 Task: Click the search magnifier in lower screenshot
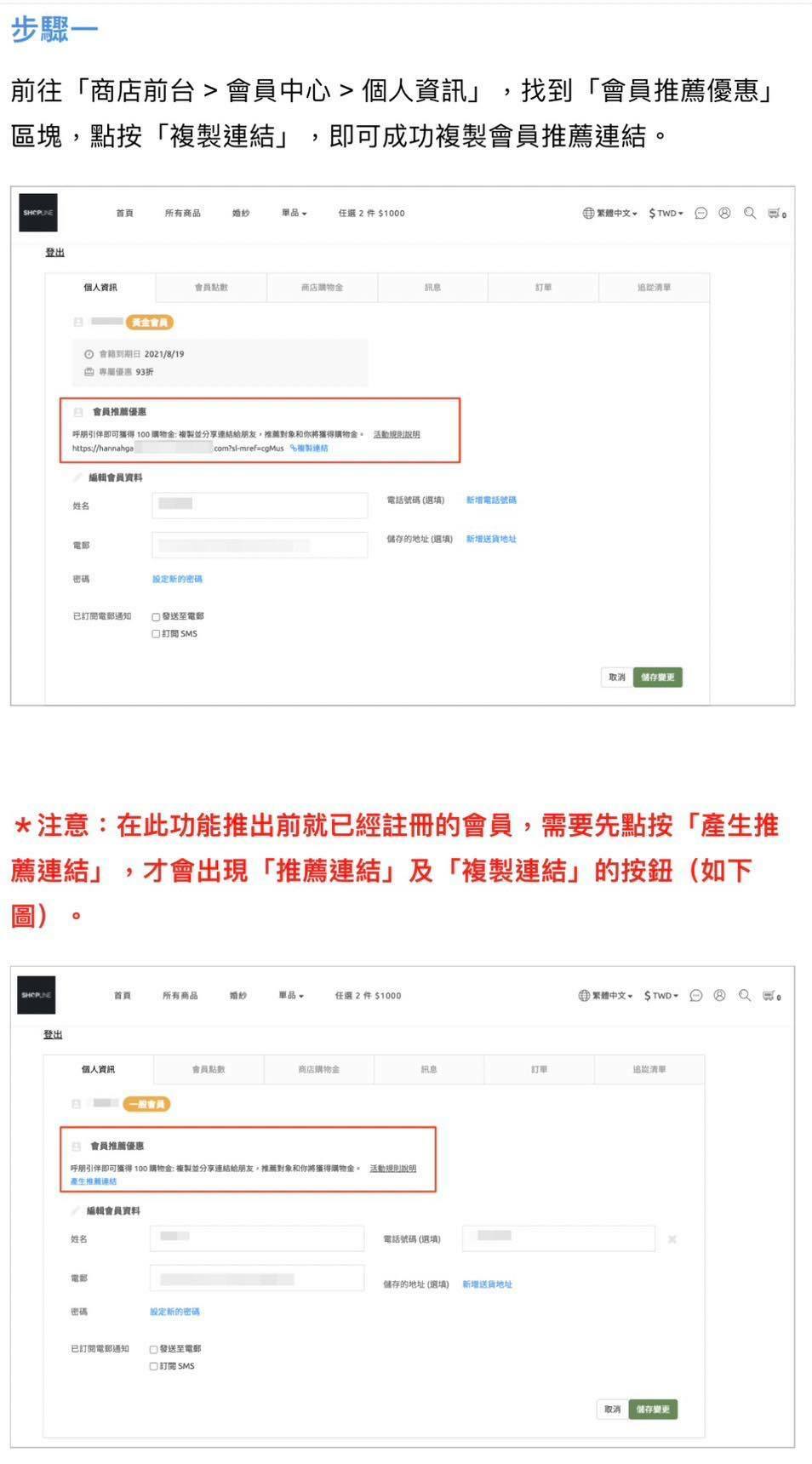(x=745, y=995)
